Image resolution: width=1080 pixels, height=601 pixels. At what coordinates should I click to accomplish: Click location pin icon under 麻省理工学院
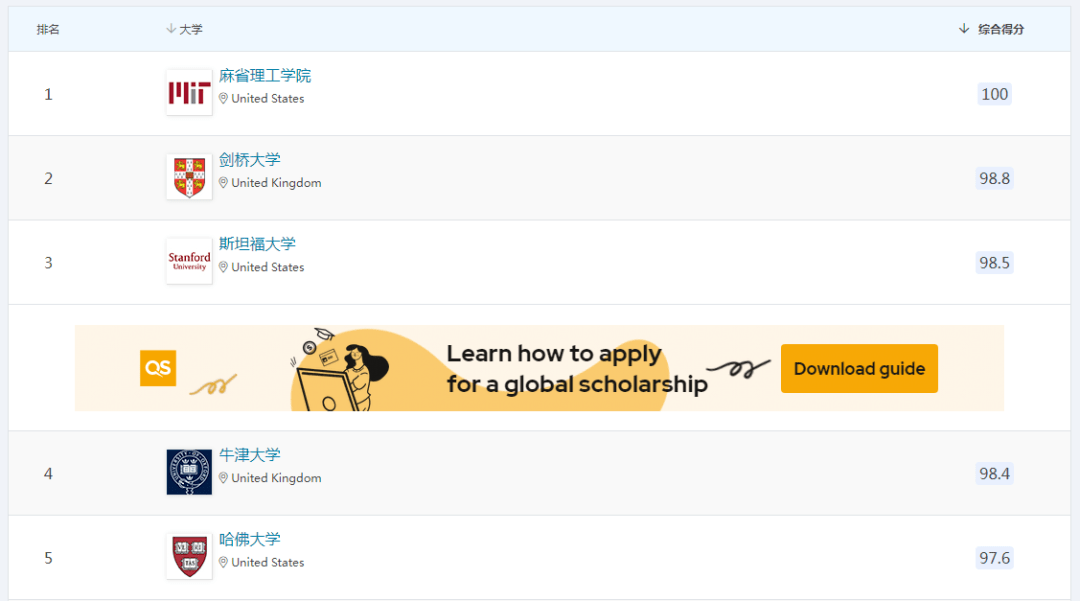[224, 99]
